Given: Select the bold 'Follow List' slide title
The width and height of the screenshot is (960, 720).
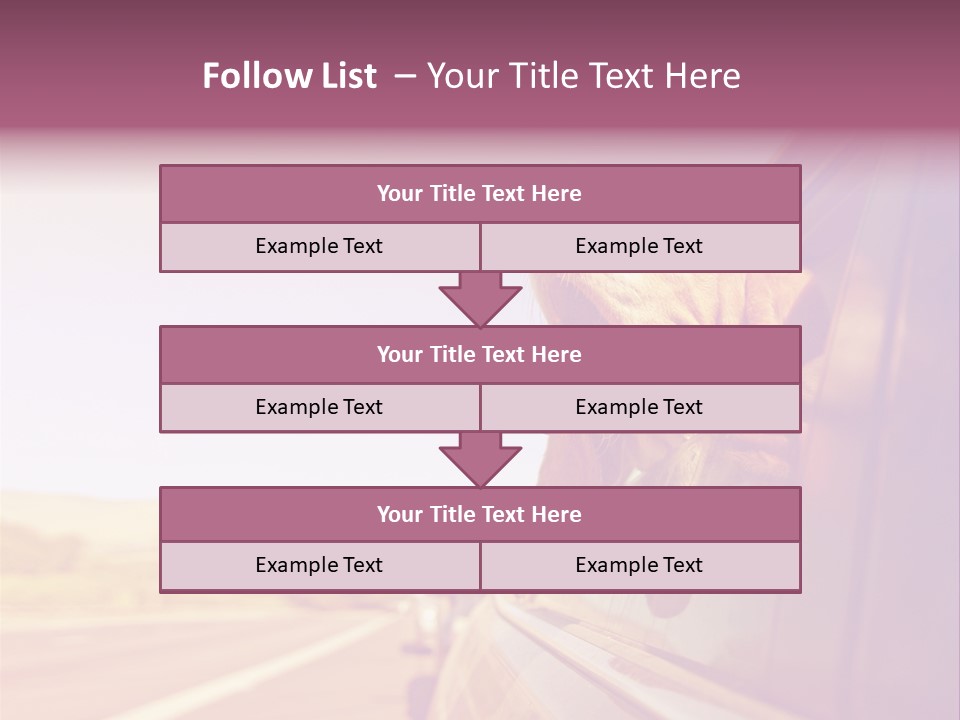Looking at the screenshot, I should [290, 76].
